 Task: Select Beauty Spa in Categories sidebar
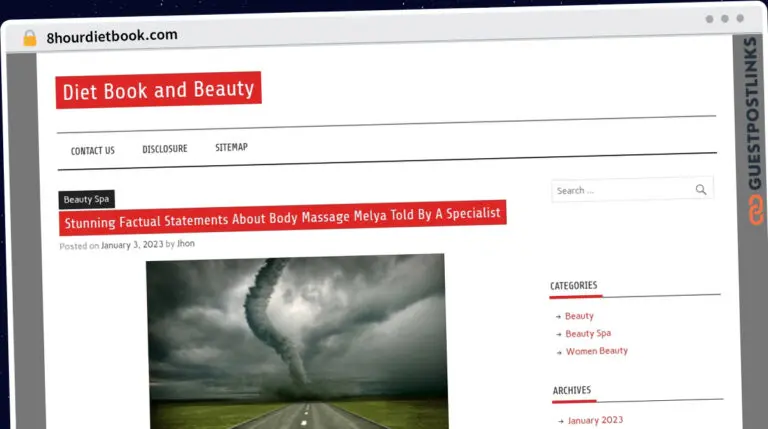click(x=588, y=334)
